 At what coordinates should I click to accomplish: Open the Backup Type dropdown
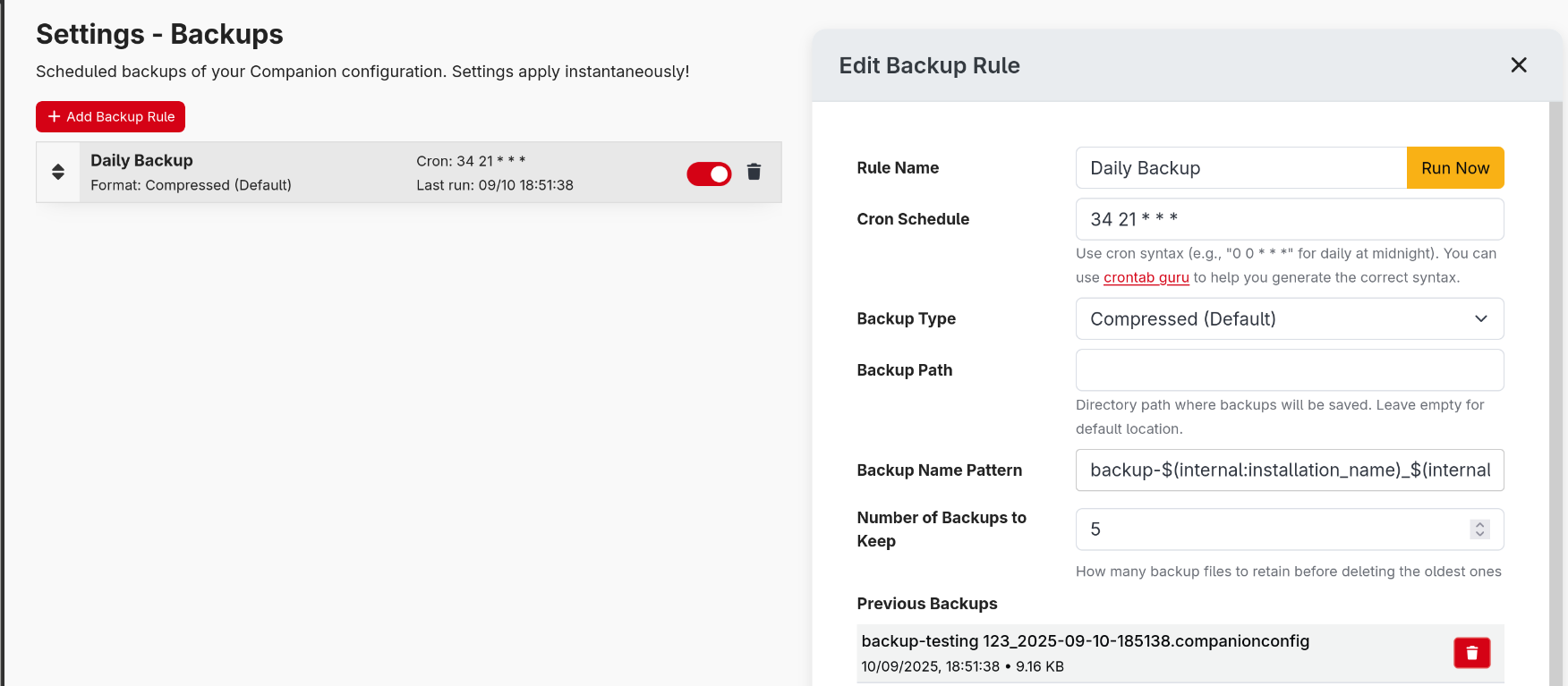[x=1289, y=319]
